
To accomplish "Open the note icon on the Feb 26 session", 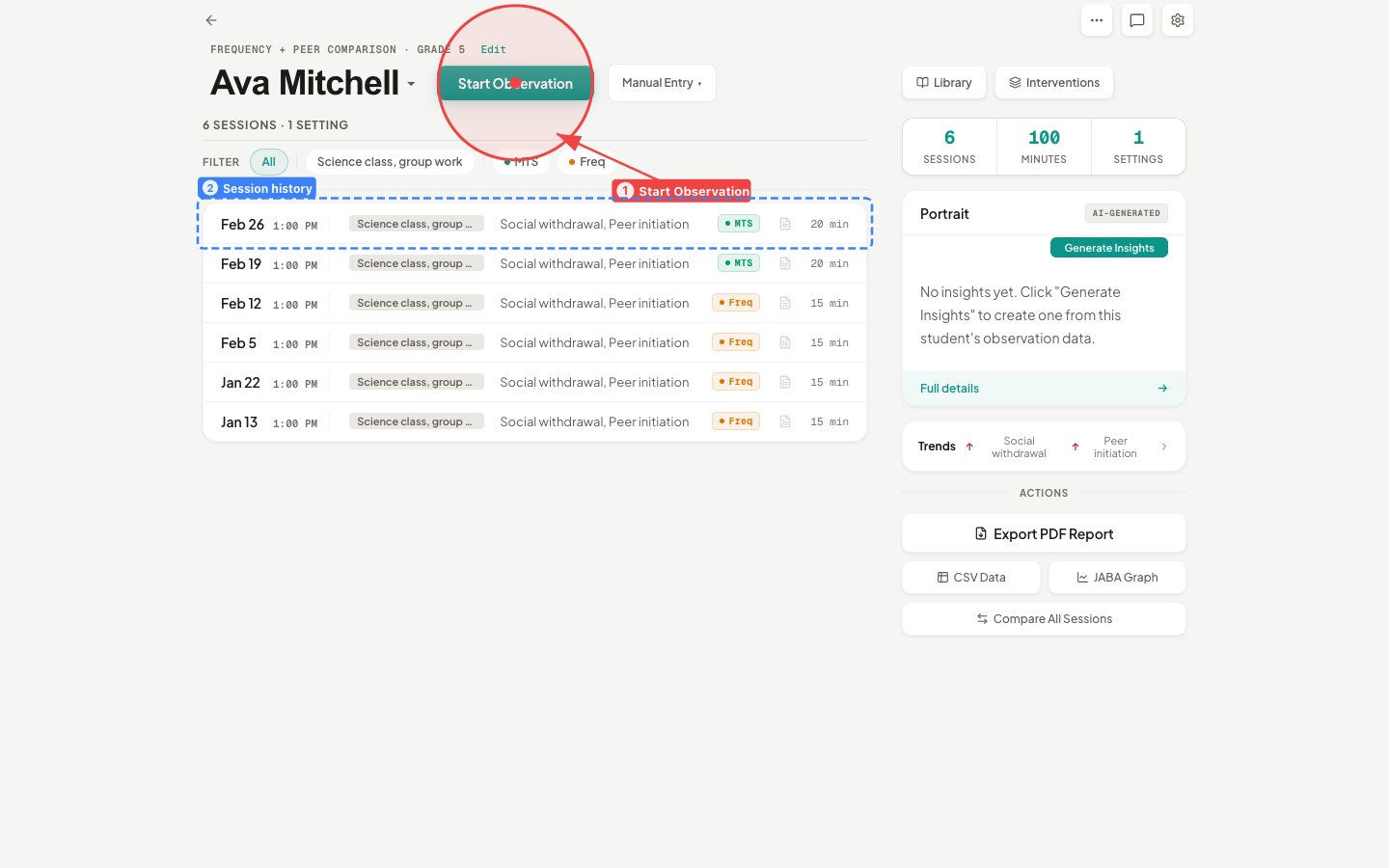I will (x=785, y=223).
